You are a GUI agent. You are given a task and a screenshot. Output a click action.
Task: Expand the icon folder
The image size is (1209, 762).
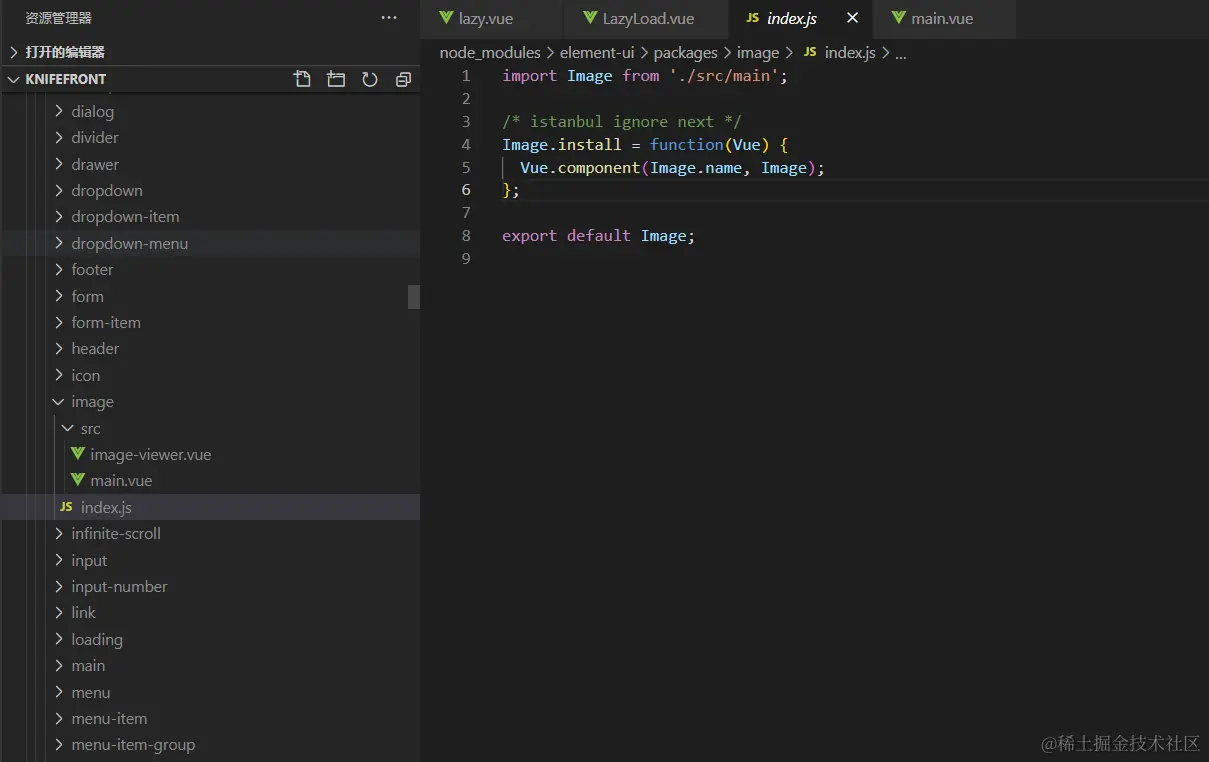click(x=210, y=375)
